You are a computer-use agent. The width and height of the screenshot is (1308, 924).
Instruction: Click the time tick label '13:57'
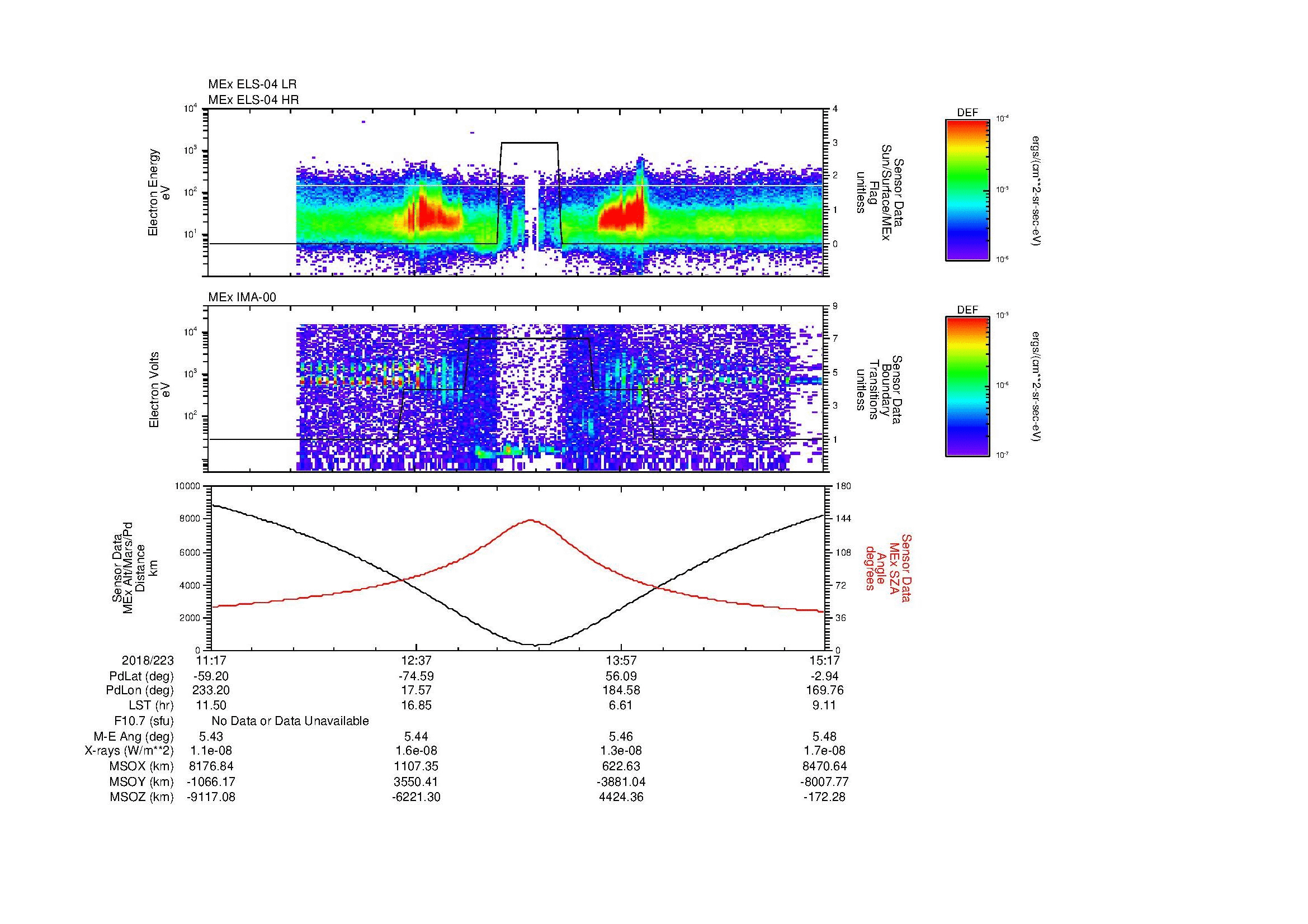[x=621, y=660]
